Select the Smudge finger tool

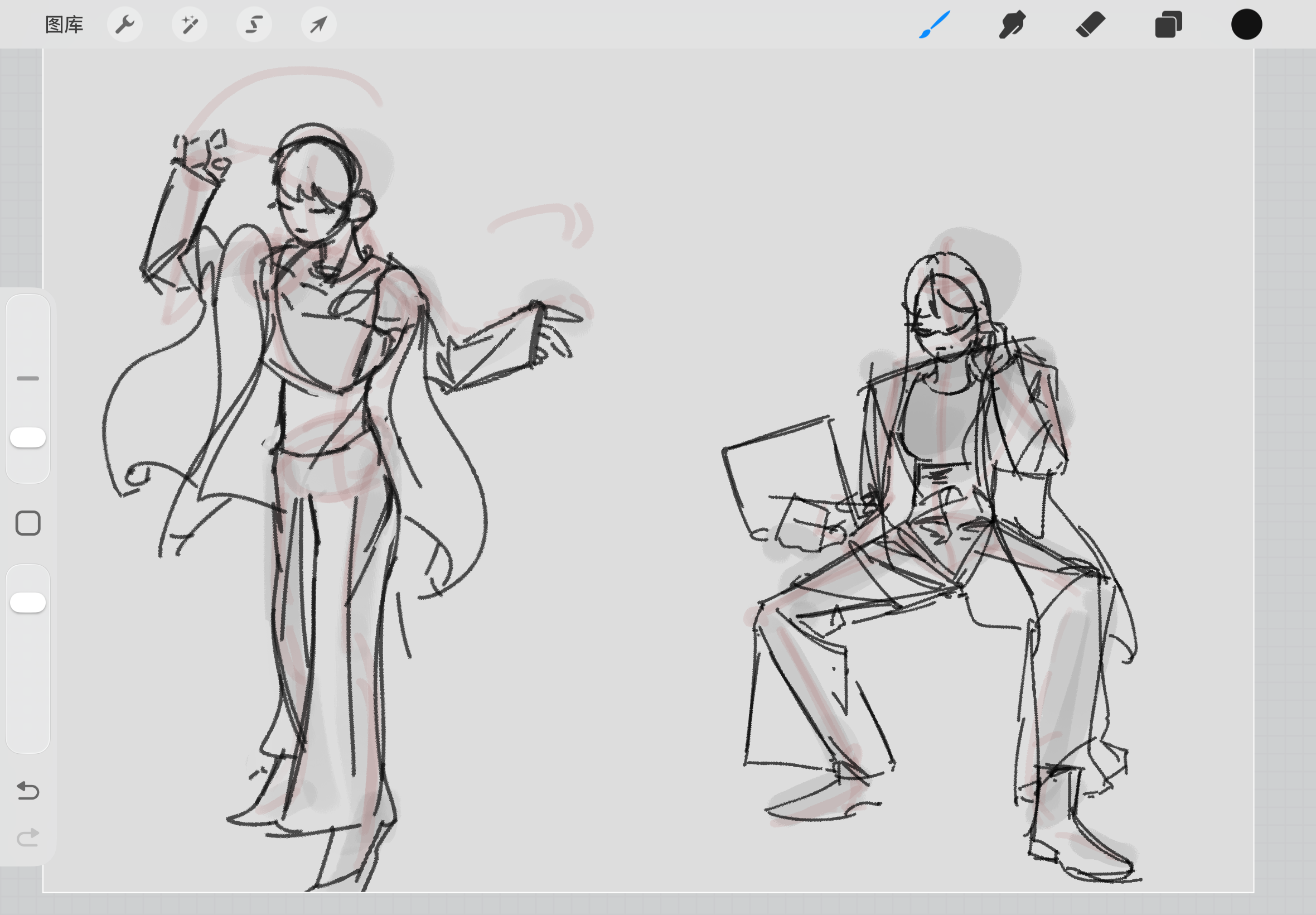[x=1012, y=25]
